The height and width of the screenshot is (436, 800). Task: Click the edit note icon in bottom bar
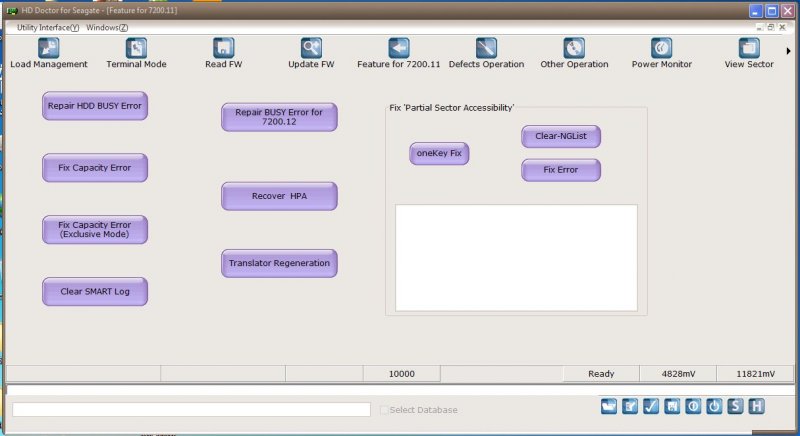[x=630, y=406]
